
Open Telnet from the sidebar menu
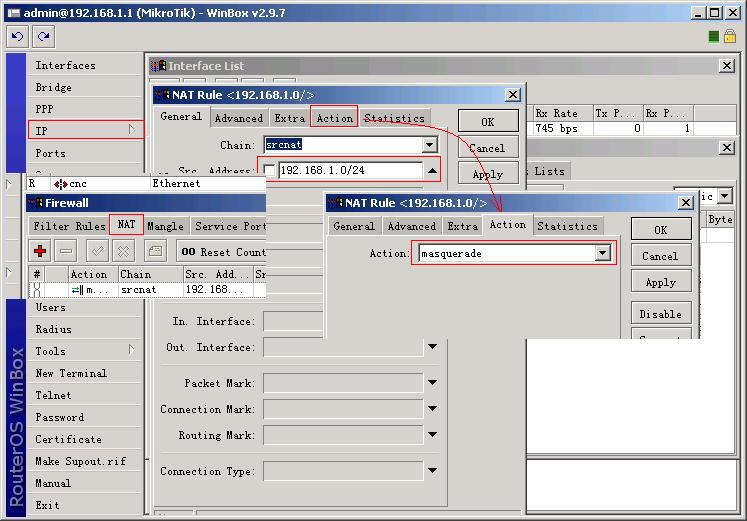coord(85,395)
